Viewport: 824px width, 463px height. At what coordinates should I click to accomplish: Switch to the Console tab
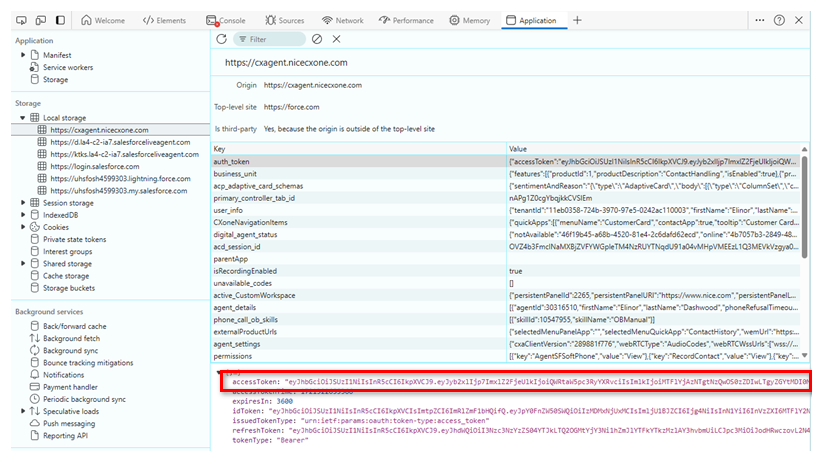pos(226,20)
